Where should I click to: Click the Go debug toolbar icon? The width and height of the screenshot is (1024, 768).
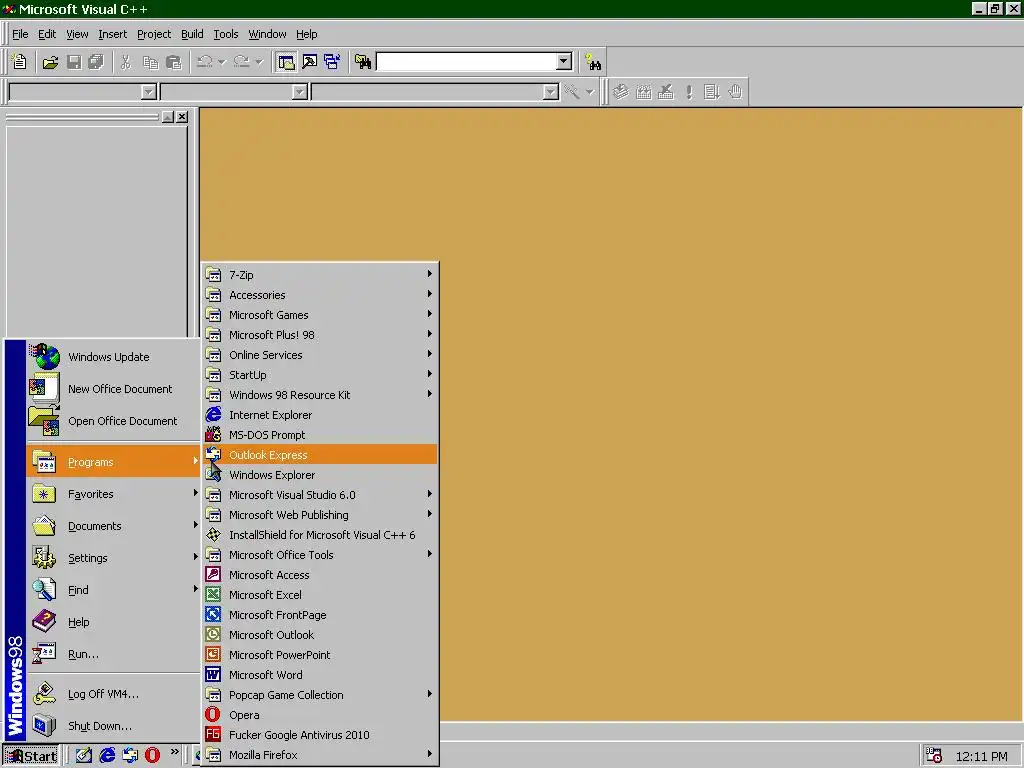click(x=711, y=92)
